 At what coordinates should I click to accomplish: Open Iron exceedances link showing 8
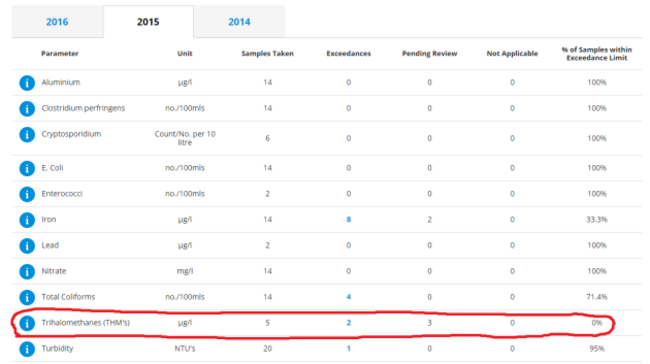pyautogui.click(x=349, y=219)
